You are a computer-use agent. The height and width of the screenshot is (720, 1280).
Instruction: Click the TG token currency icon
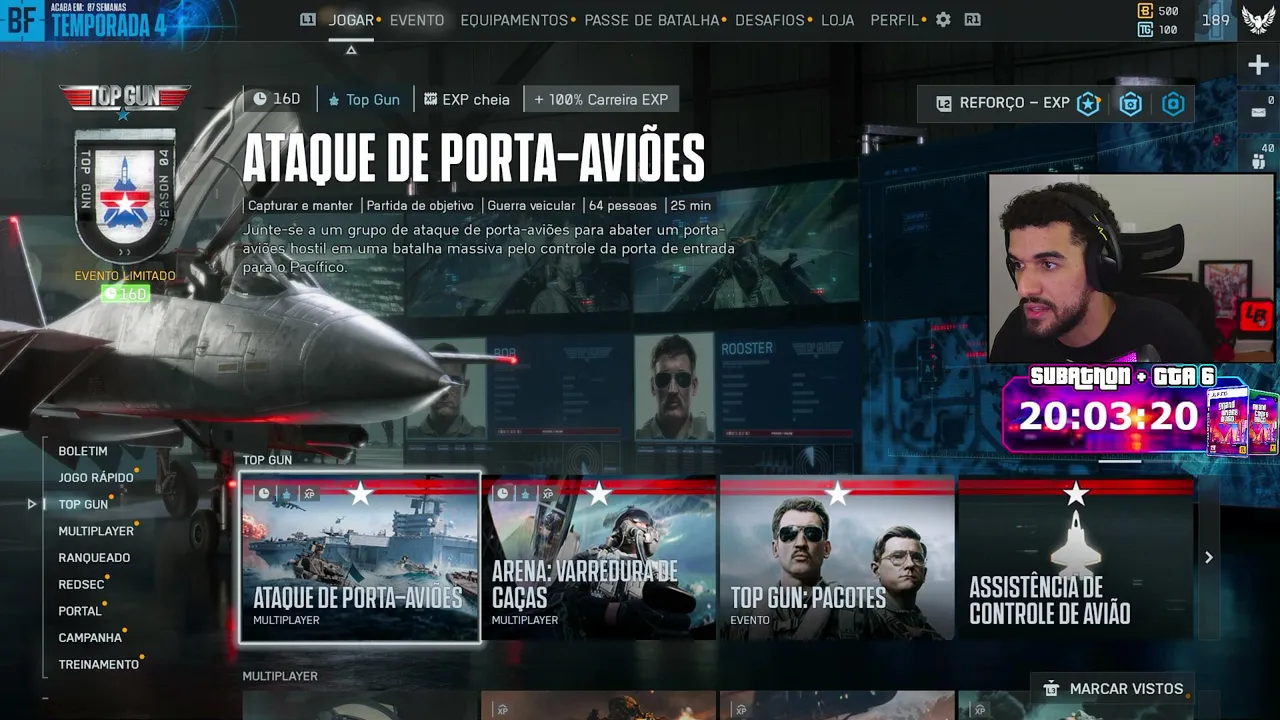[x=1145, y=30]
